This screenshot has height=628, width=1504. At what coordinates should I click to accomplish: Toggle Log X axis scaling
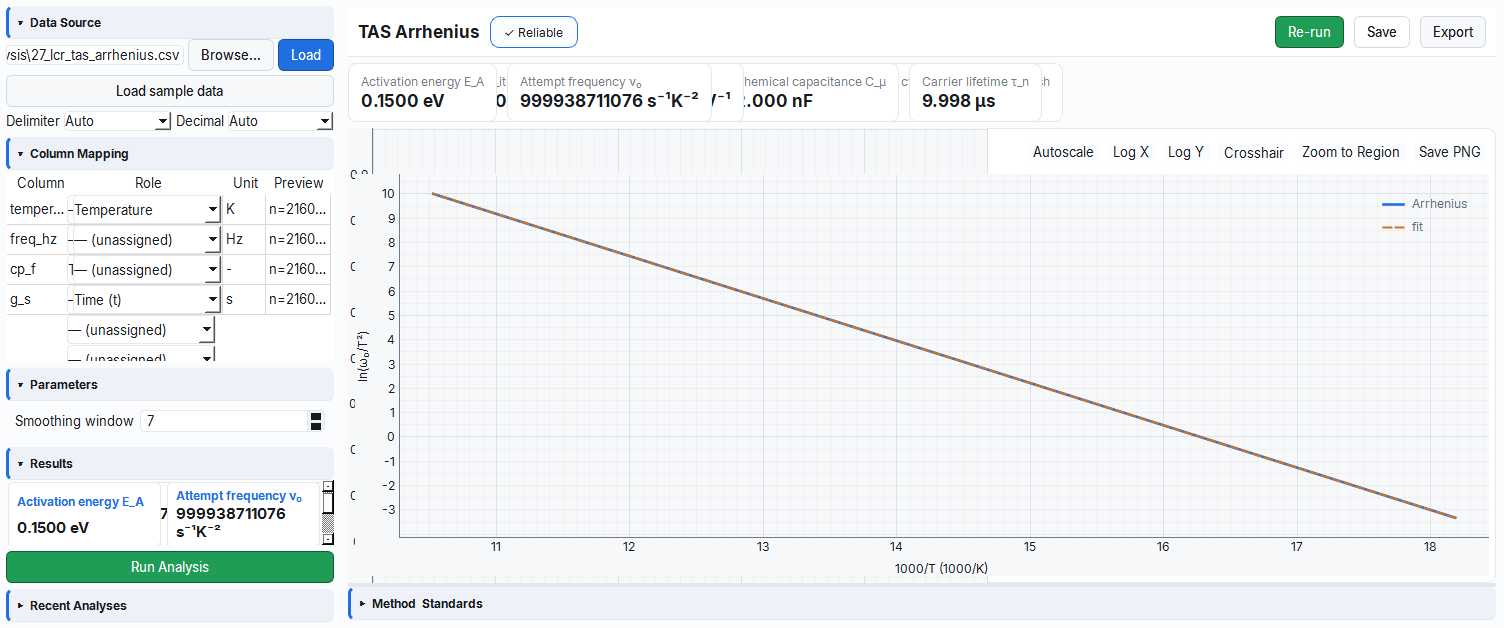[x=1131, y=152]
